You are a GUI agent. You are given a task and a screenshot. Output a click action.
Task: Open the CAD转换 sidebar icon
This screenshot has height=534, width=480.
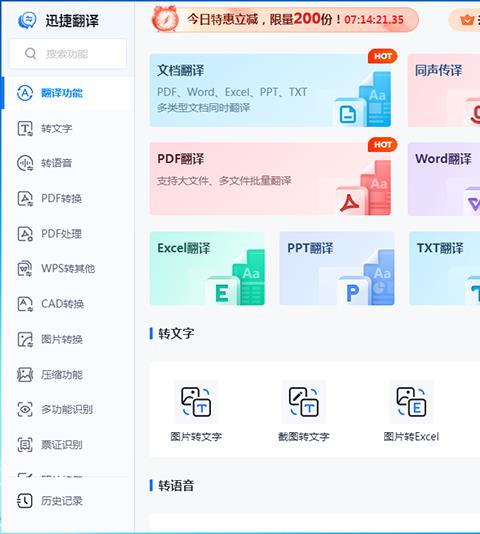(x=25, y=304)
